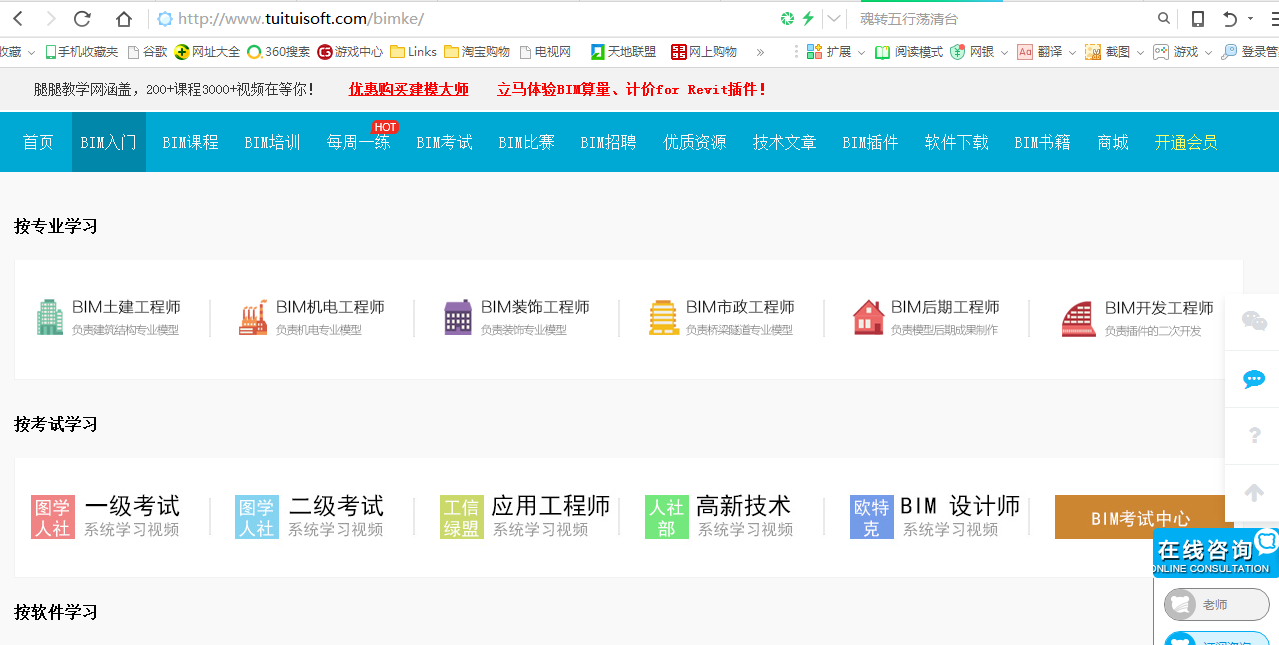Open BIM培训 navigation item
The image size is (1279, 645).
pos(272,142)
